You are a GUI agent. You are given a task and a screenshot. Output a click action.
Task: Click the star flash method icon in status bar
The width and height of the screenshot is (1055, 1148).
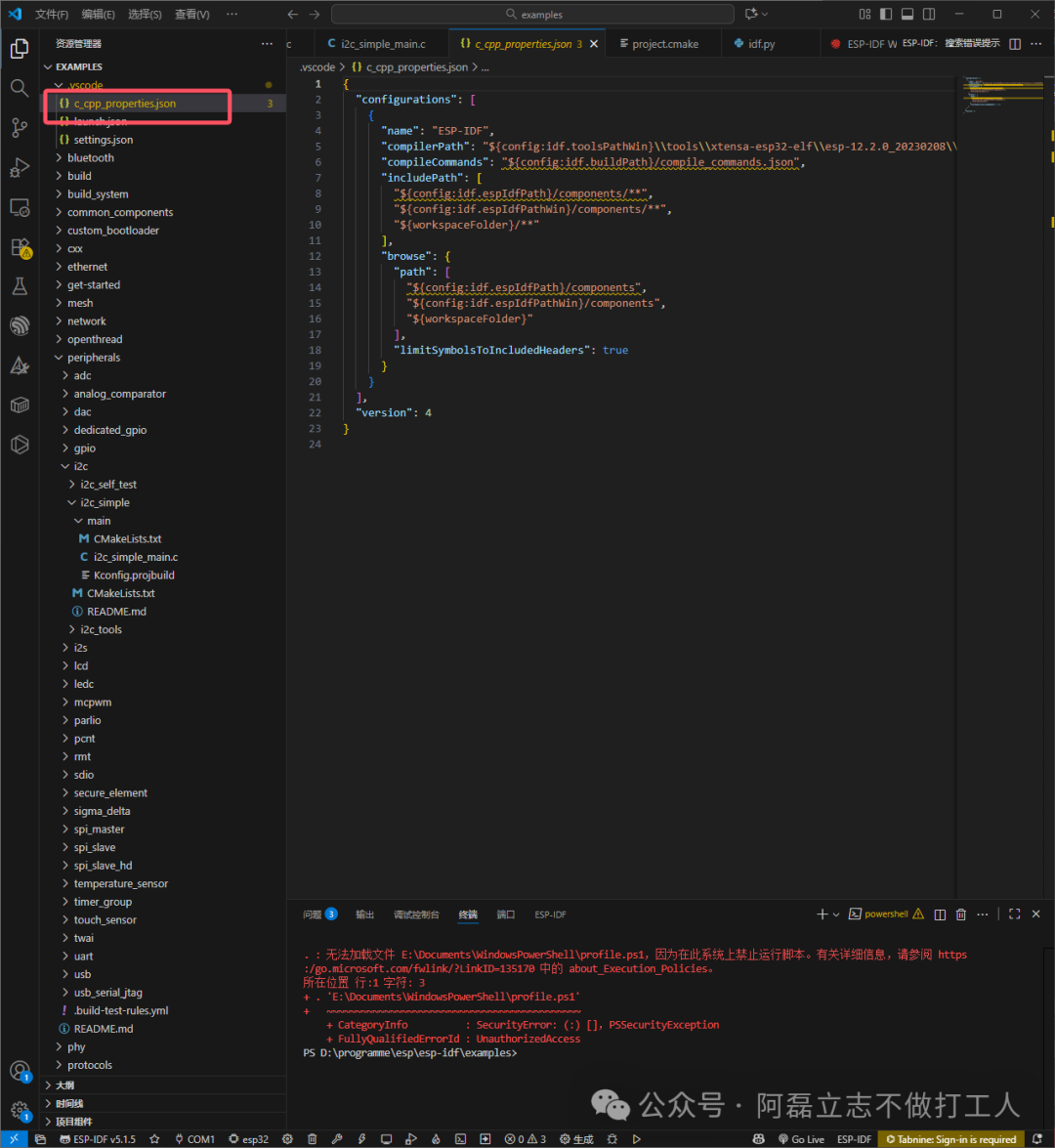pyautogui.click(x=154, y=1139)
